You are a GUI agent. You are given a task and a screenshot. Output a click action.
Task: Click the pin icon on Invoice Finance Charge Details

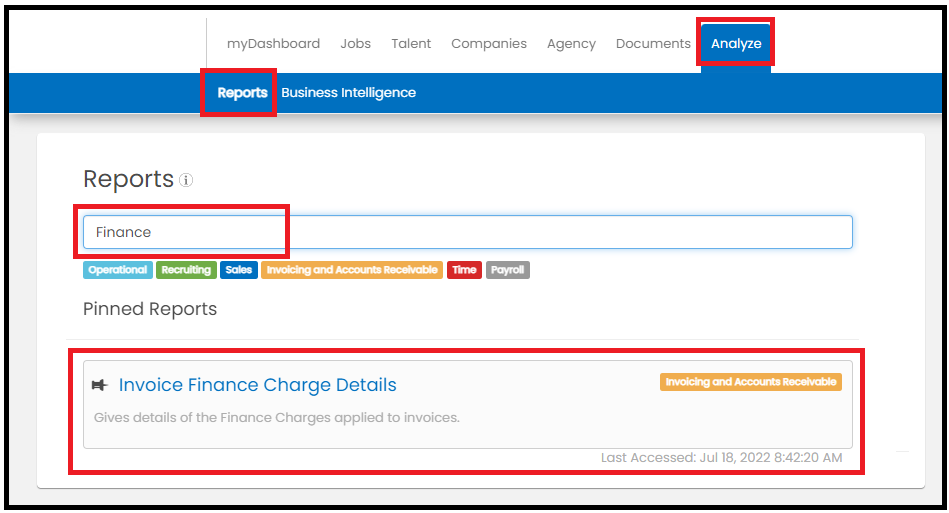[x=100, y=385]
